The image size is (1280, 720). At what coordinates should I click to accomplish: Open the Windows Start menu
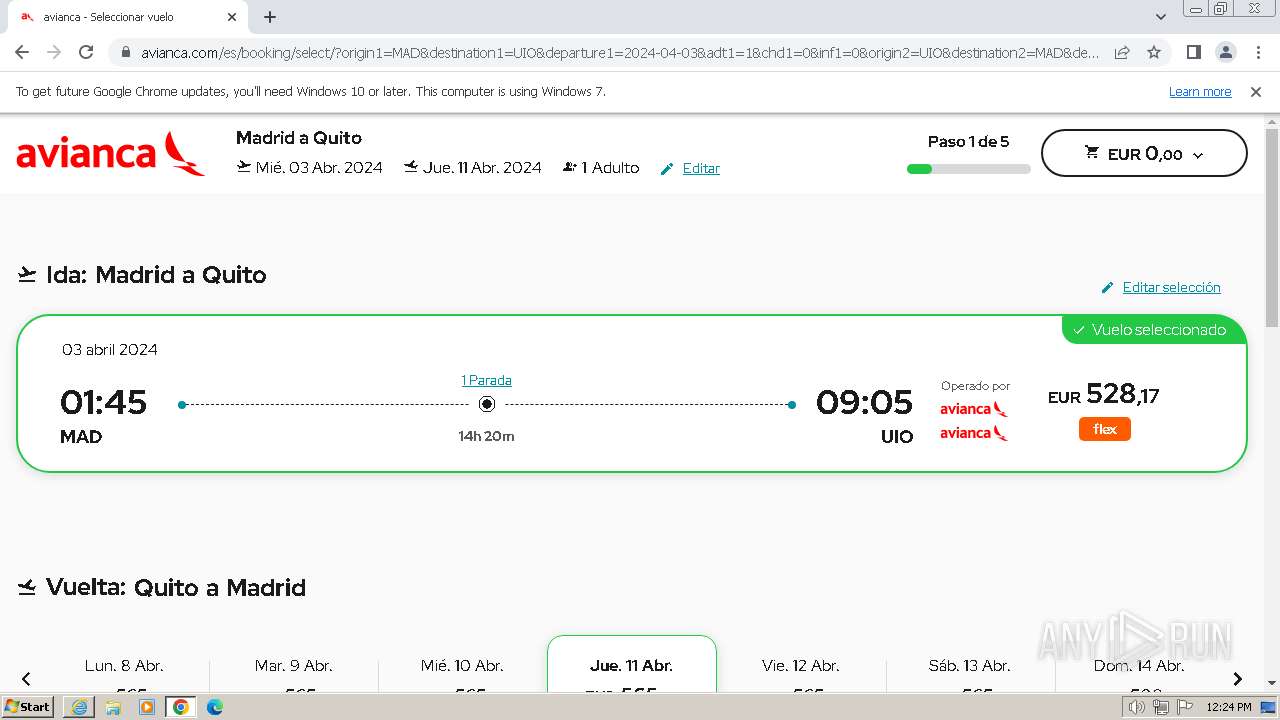28,707
